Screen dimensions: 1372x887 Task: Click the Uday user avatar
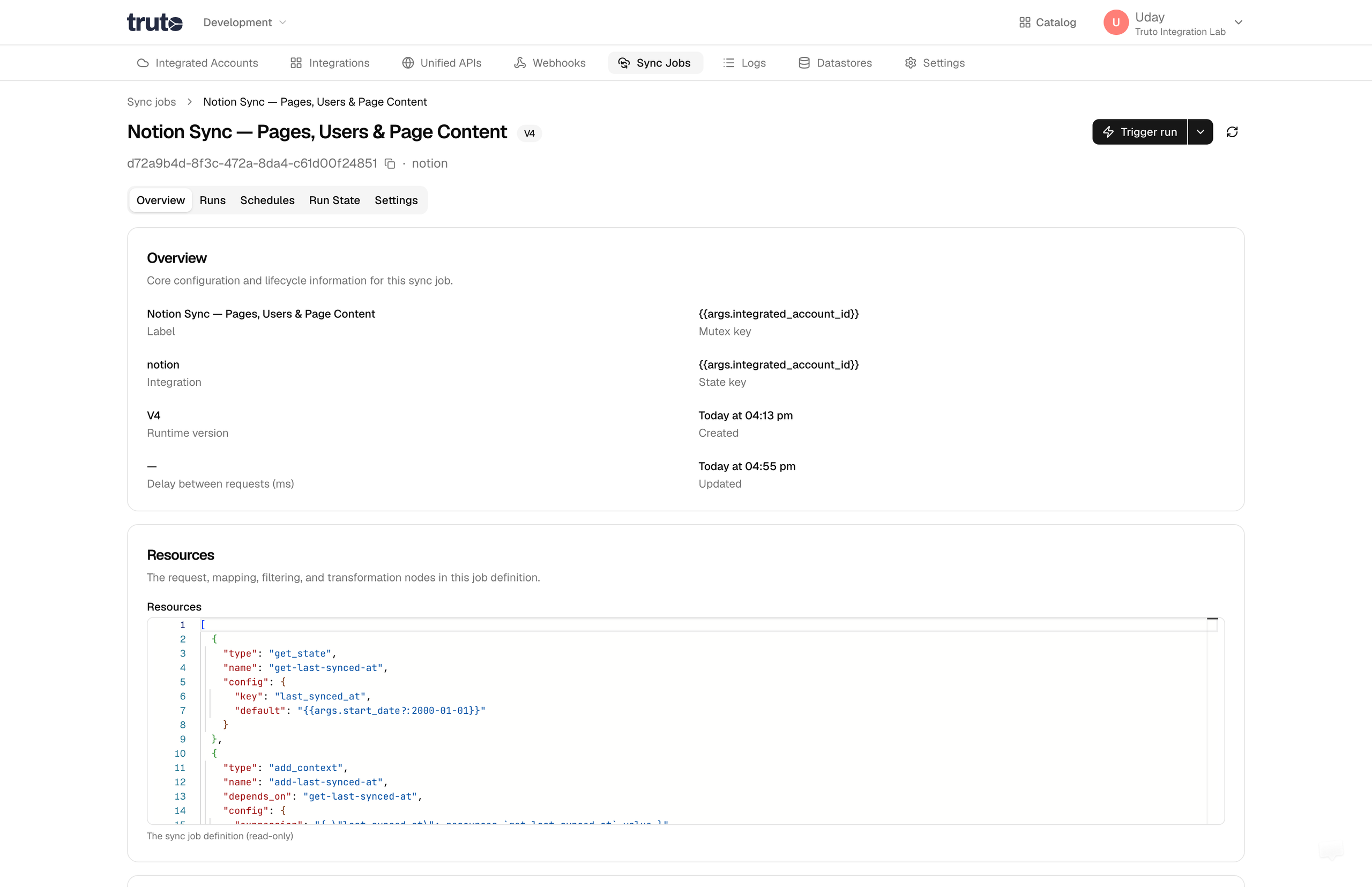coord(1116,22)
